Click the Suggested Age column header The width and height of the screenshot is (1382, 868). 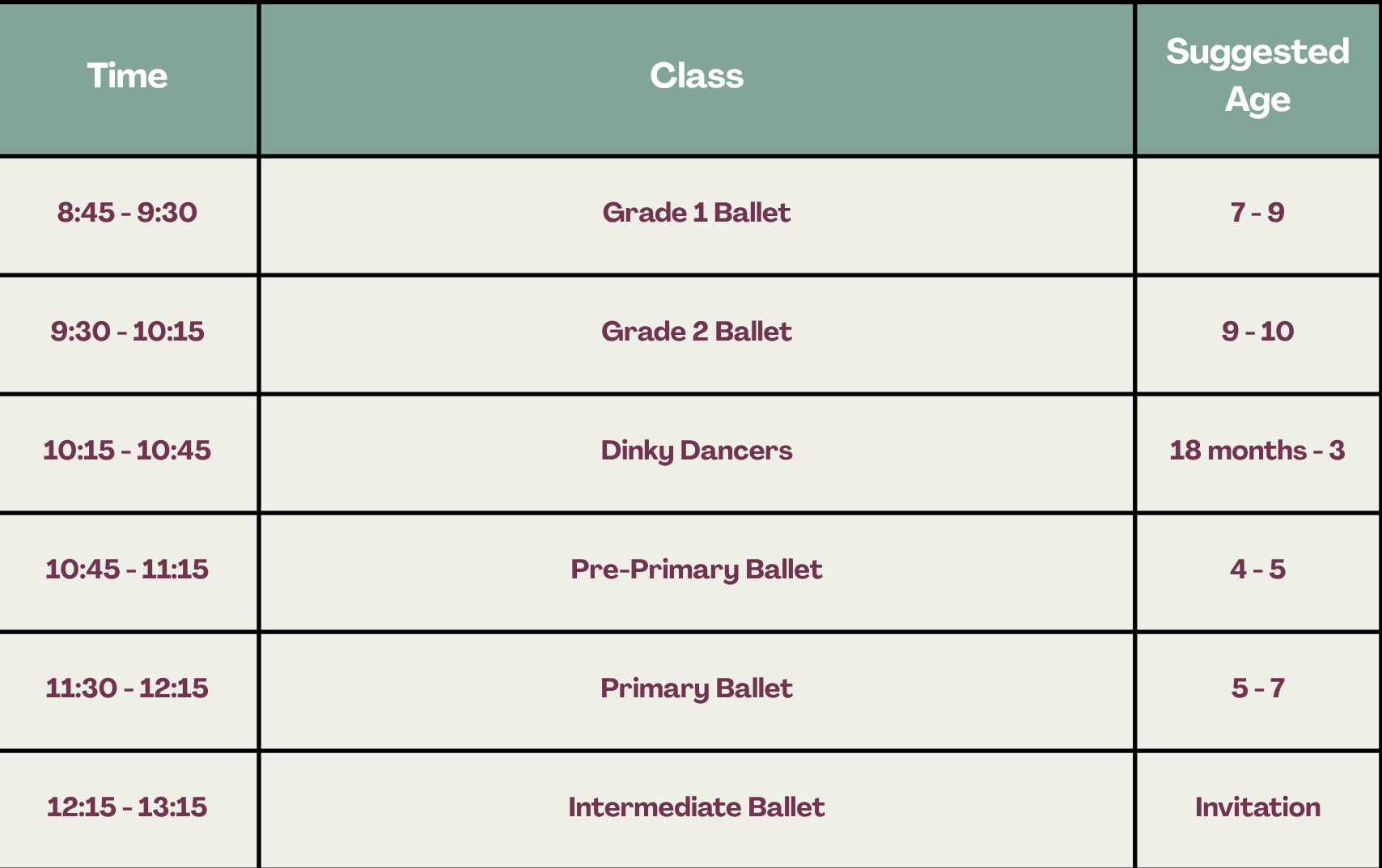pos(1257,76)
